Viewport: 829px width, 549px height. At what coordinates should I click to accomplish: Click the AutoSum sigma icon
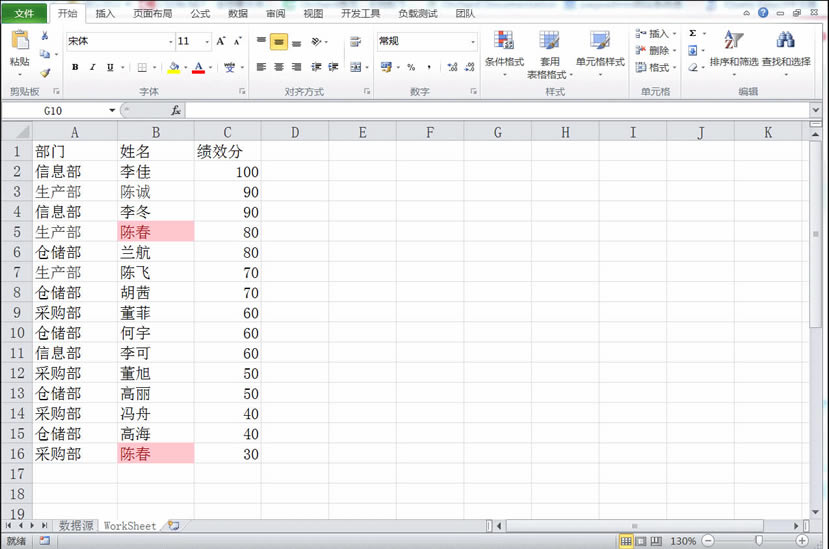(693, 33)
